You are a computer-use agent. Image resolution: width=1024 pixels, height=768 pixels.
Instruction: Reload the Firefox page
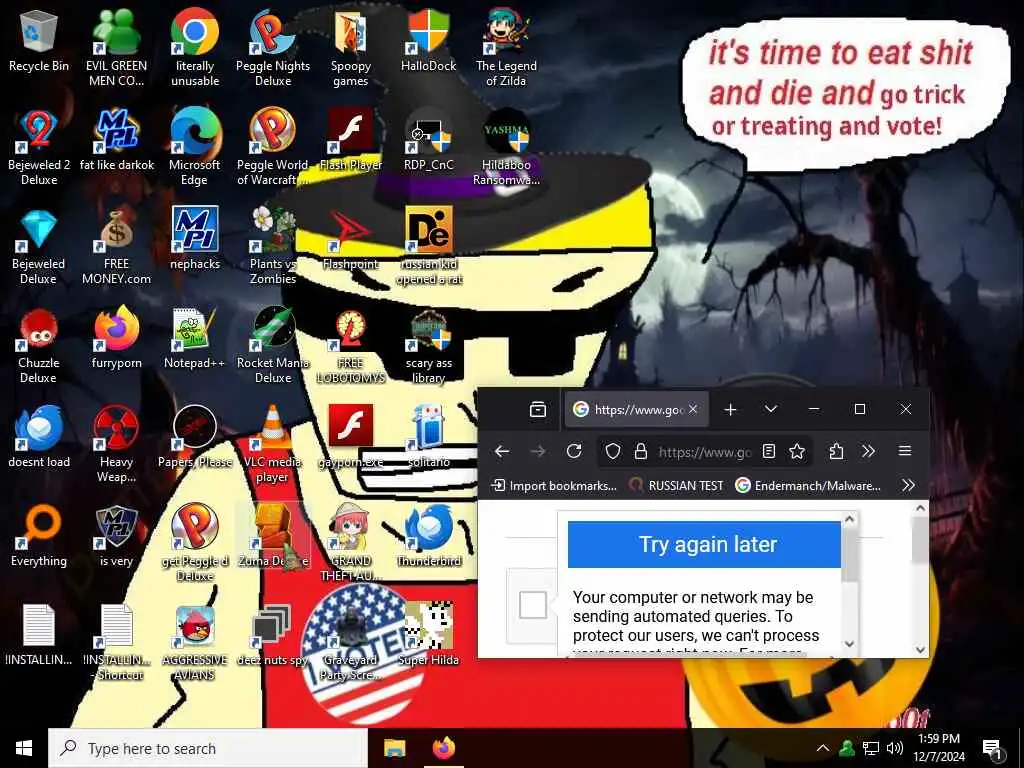pyautogui.click(x=573, y=451)
